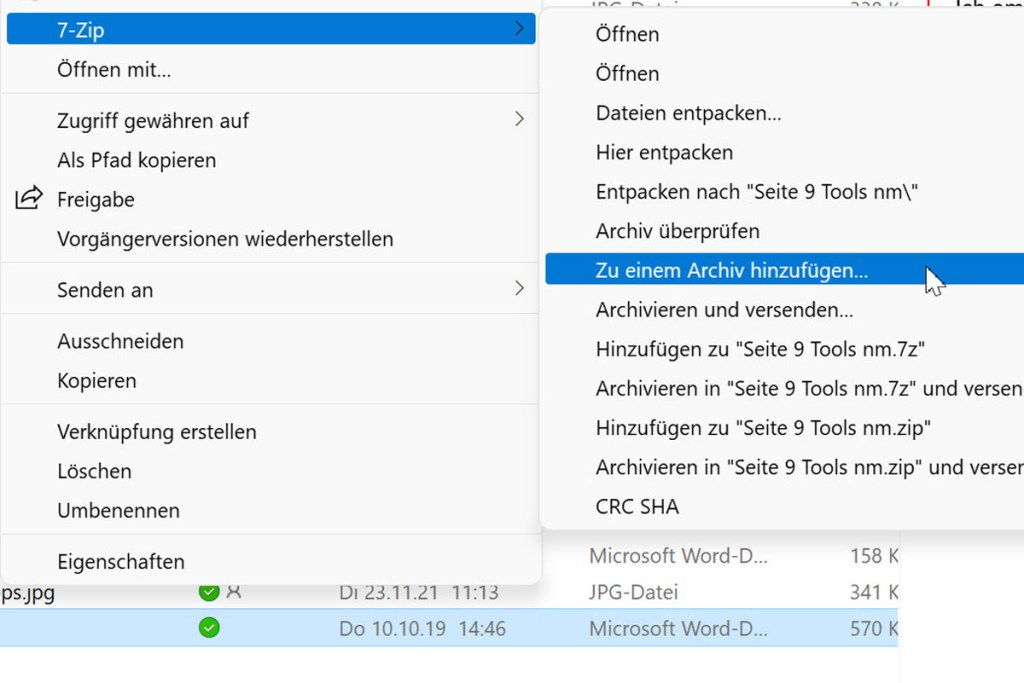Click 'Hinzufügen zu "Seite 9 Tools nm.zip"'

(x=763, y=428)
